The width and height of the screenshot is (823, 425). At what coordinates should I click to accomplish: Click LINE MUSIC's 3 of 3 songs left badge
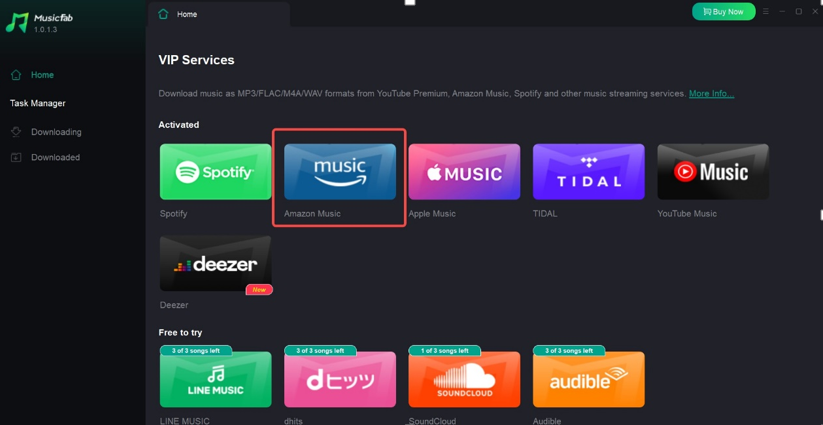[x=196, y=351]
